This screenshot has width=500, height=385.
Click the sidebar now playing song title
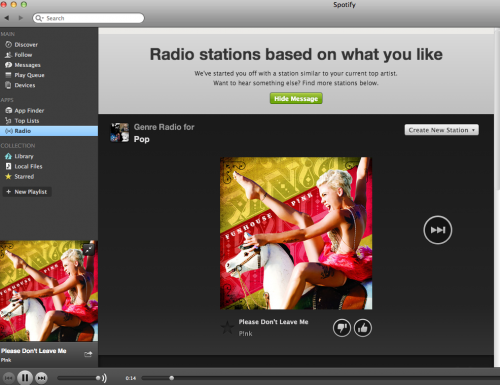[x=34, y=351]
